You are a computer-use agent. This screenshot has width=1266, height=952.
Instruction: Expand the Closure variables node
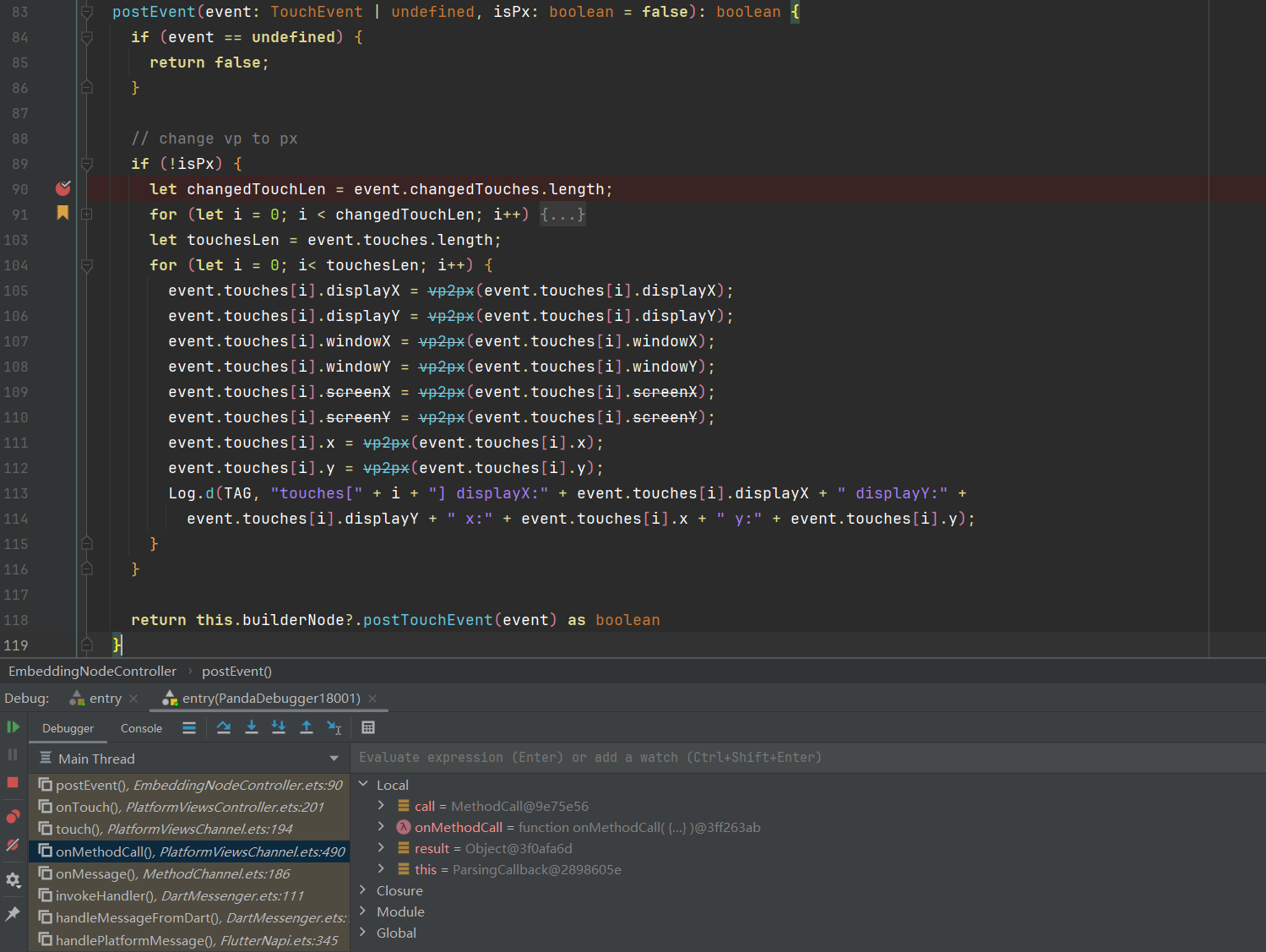pyautogui.click(x=363, y=890)
